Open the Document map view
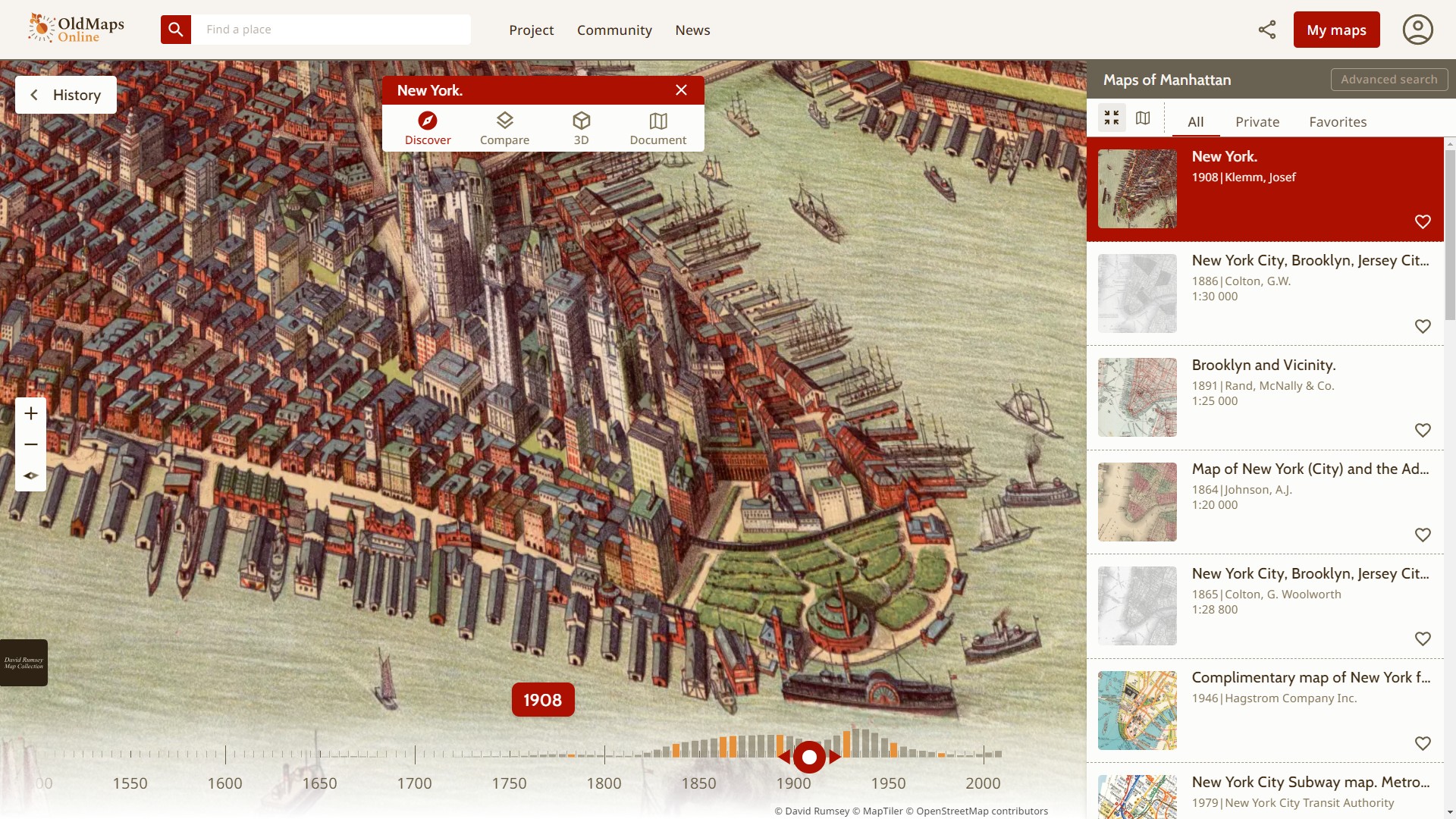 [x=657, y=128]
